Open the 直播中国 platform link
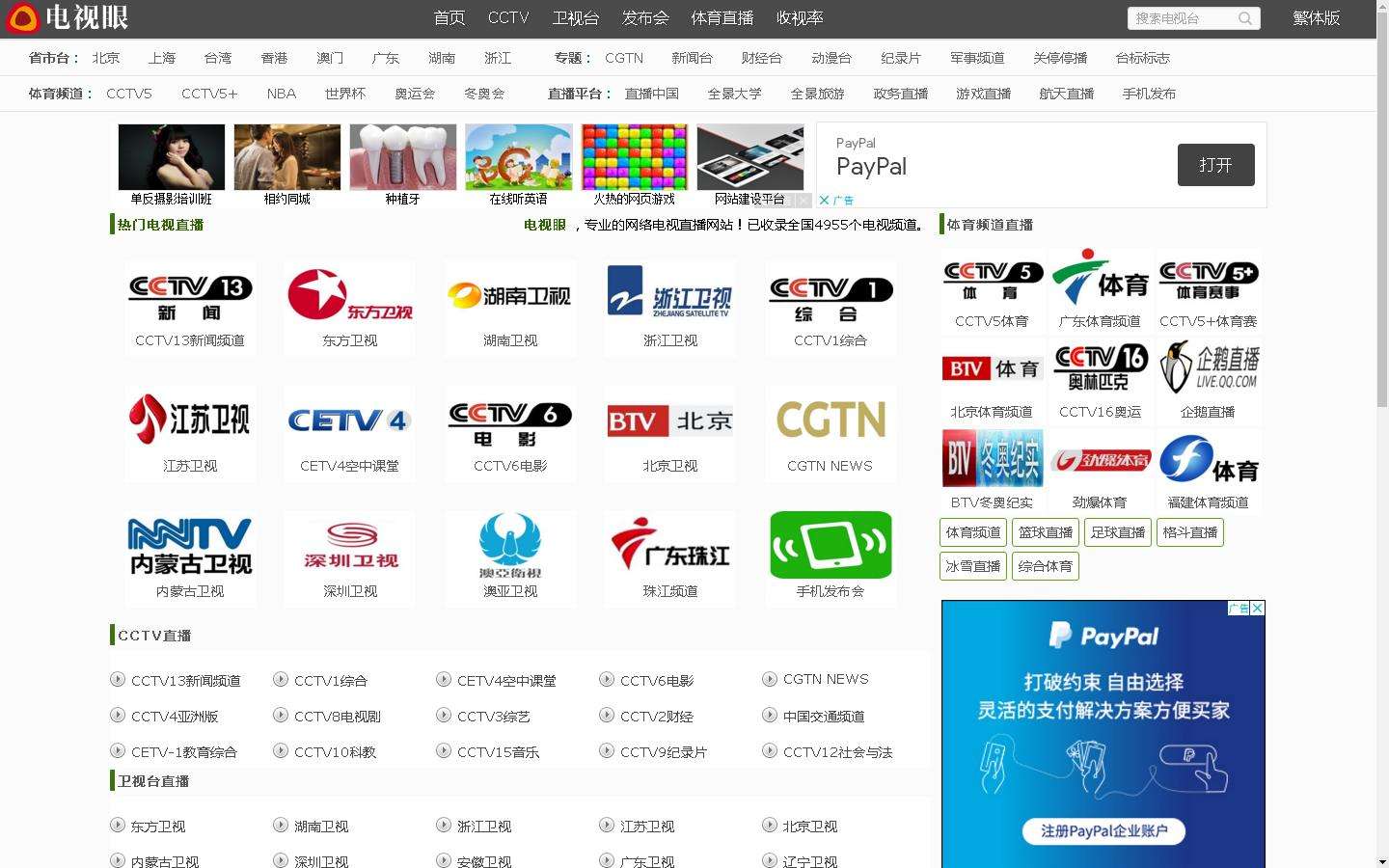The width and height of the screenshot is (1389, 868). (652, 94)
